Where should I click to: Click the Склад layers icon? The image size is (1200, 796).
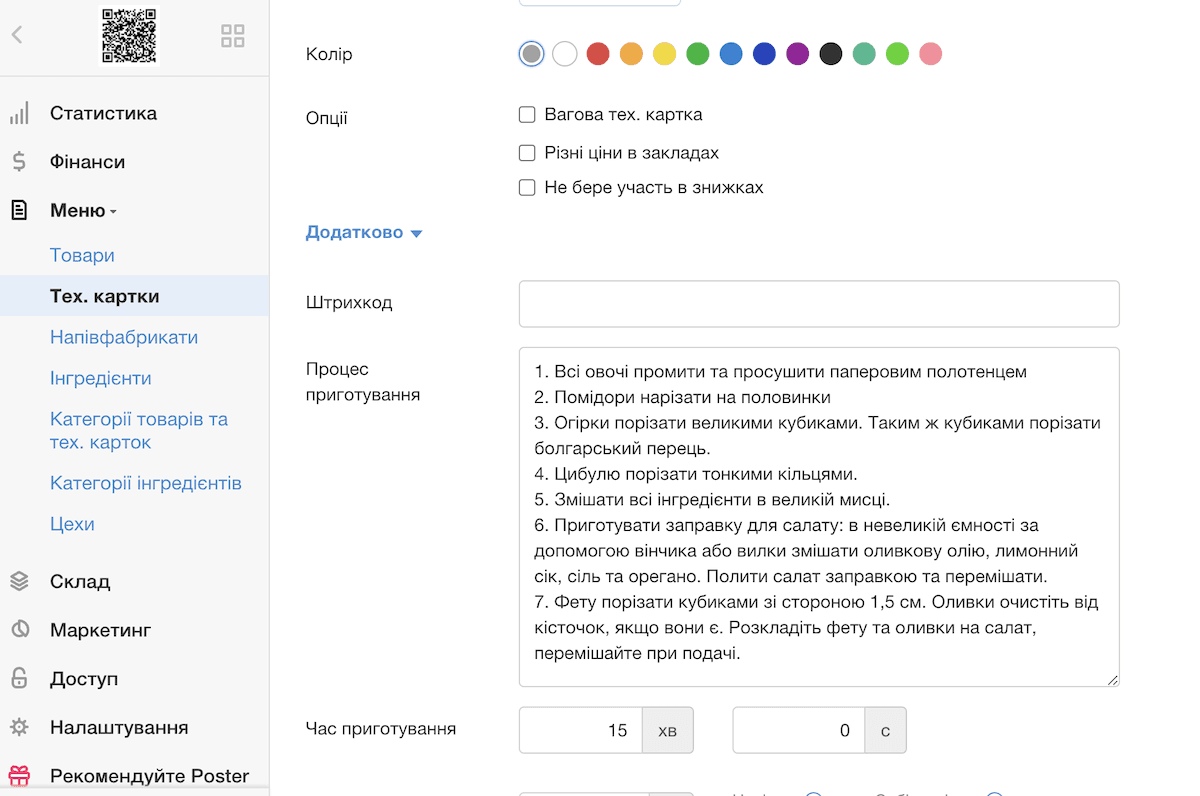[19, 581]
